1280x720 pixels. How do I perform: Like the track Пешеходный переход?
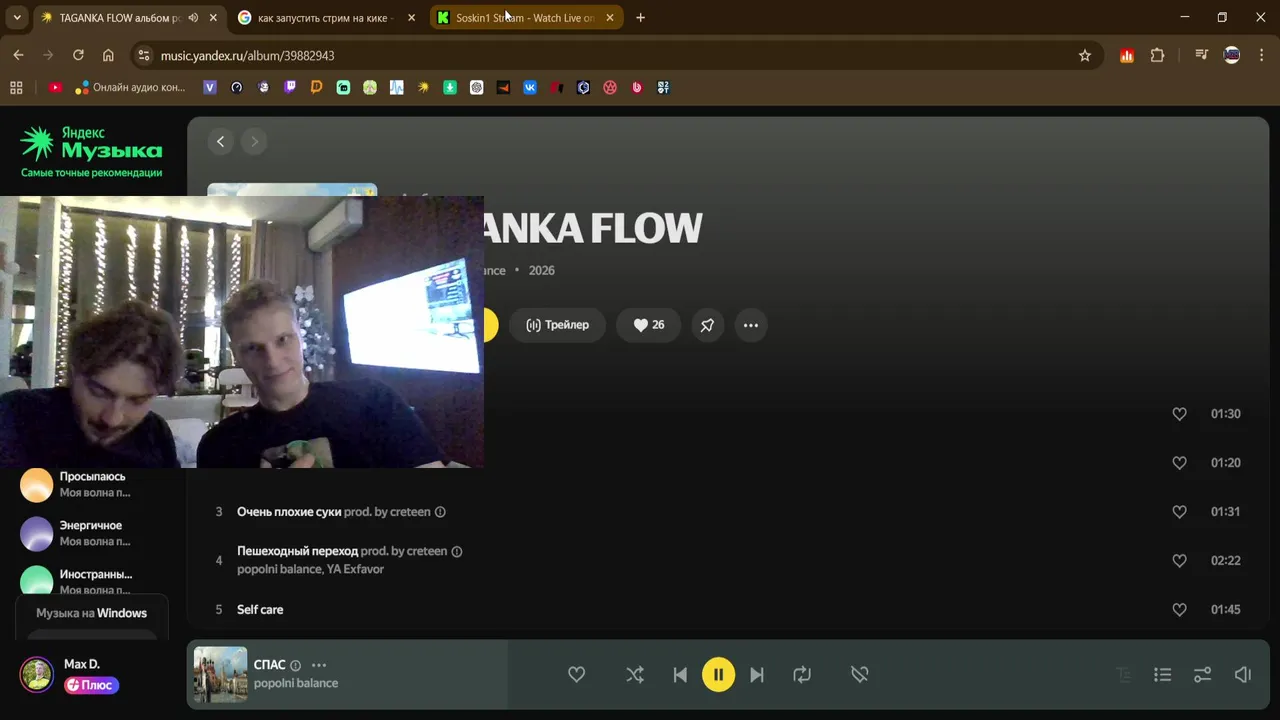(1179, 561)
